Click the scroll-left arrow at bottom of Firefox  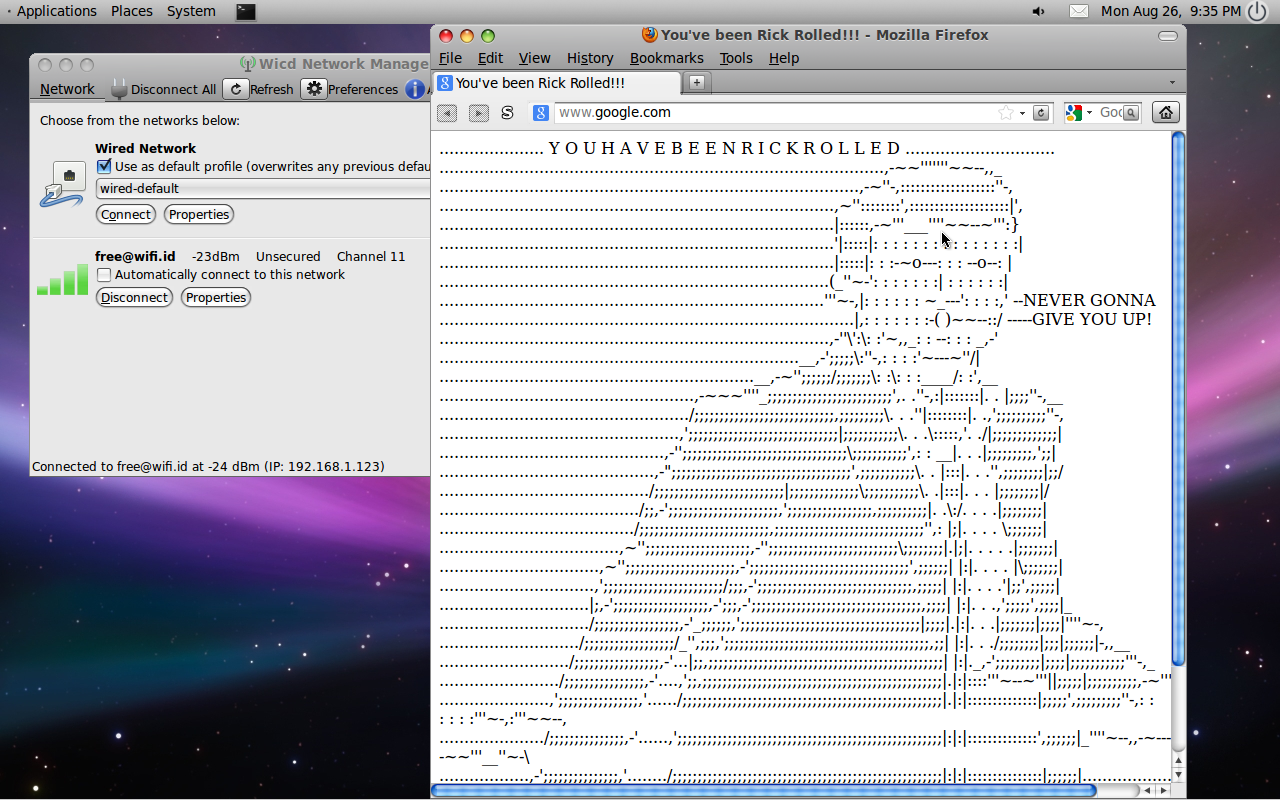(x=1147, y=790)
